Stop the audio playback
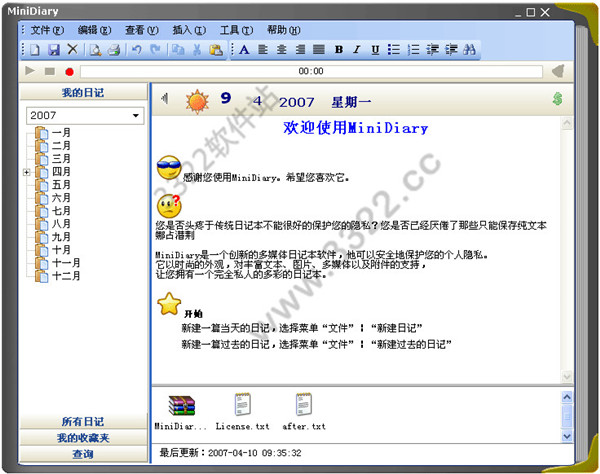 50,71
